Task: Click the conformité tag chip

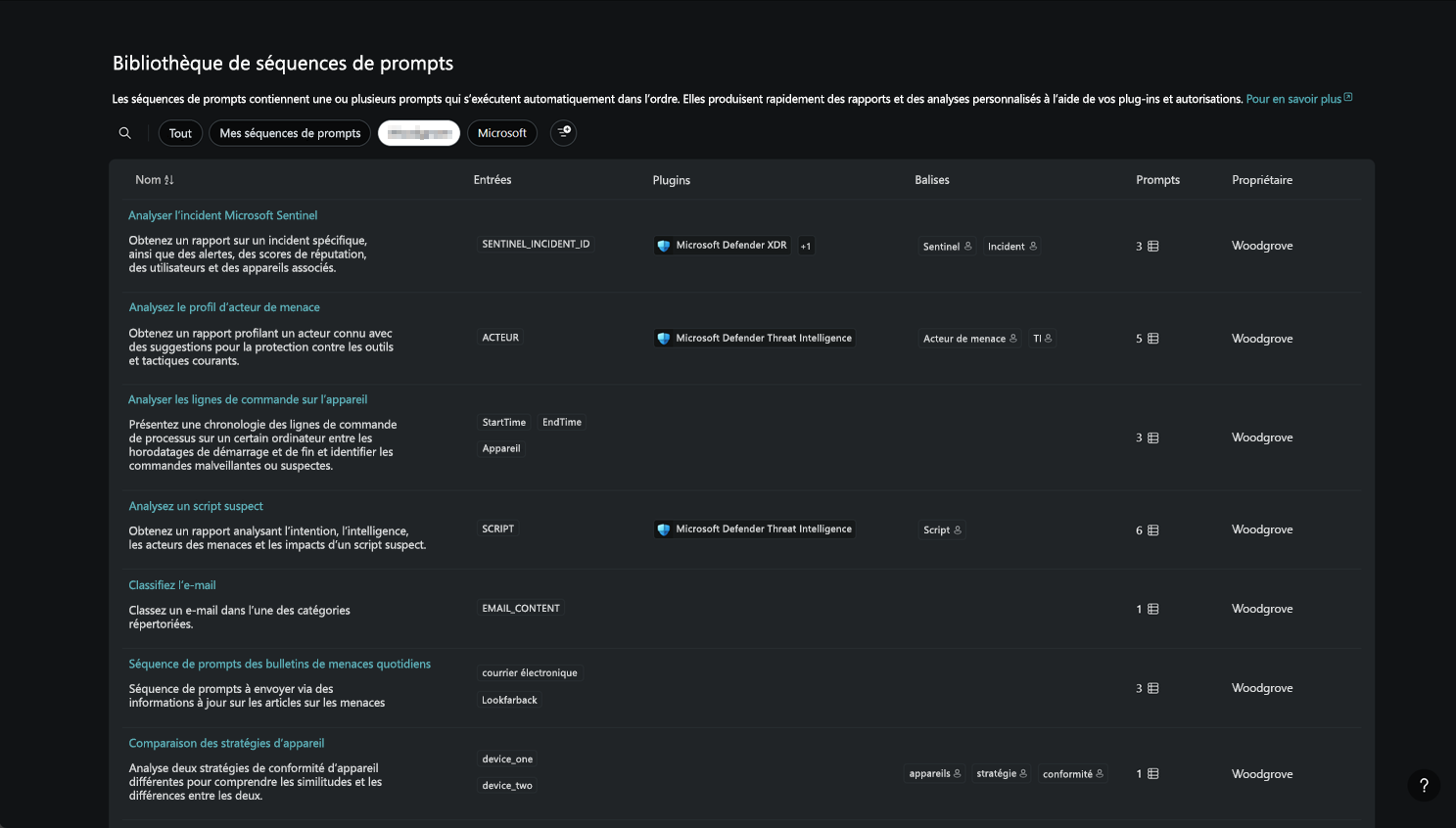Action: point(1072,774)
